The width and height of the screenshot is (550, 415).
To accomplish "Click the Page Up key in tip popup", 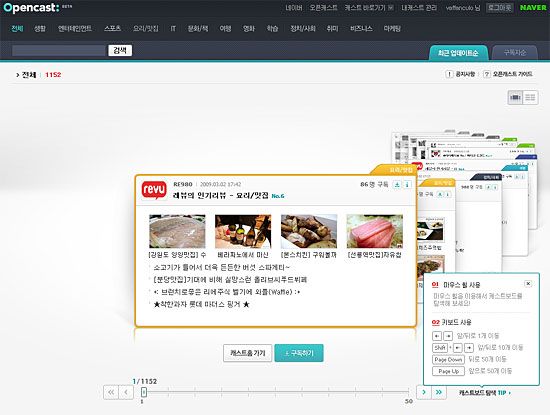I will pos(448,371).
